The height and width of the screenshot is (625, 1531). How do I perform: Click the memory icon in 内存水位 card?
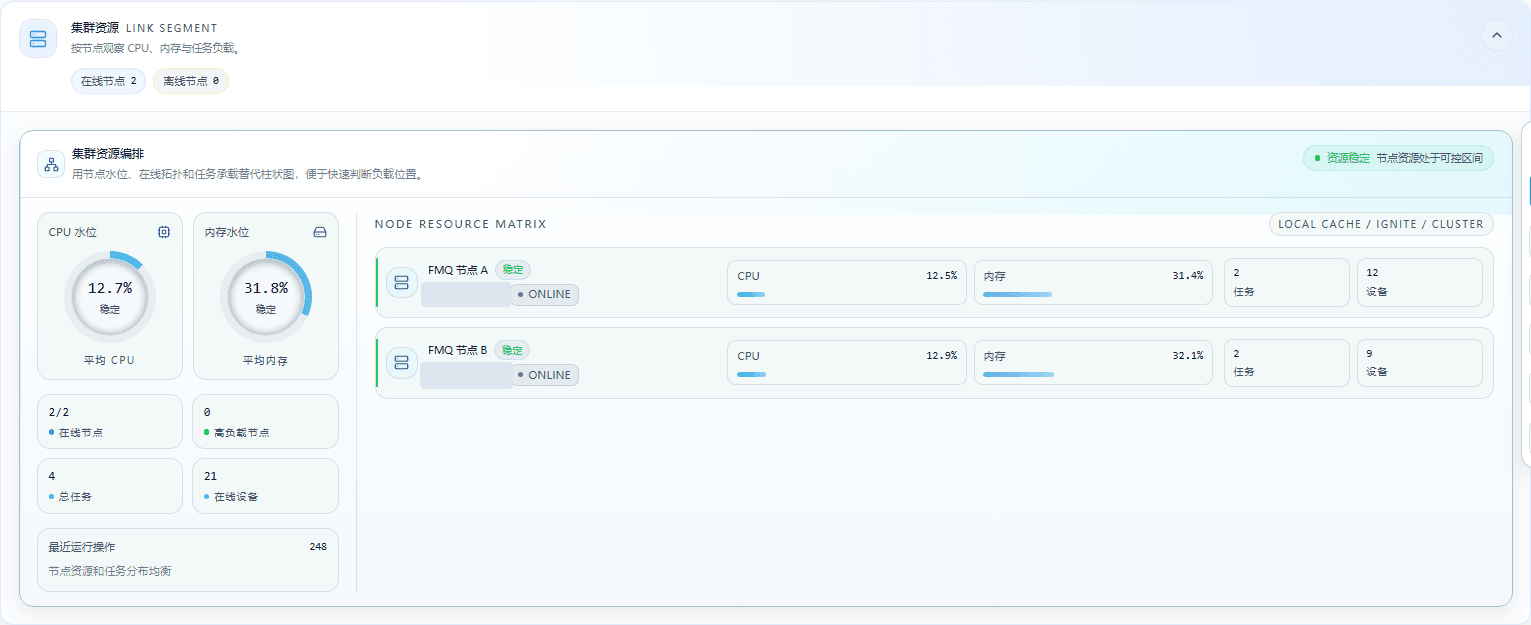[x=320, y=232]
